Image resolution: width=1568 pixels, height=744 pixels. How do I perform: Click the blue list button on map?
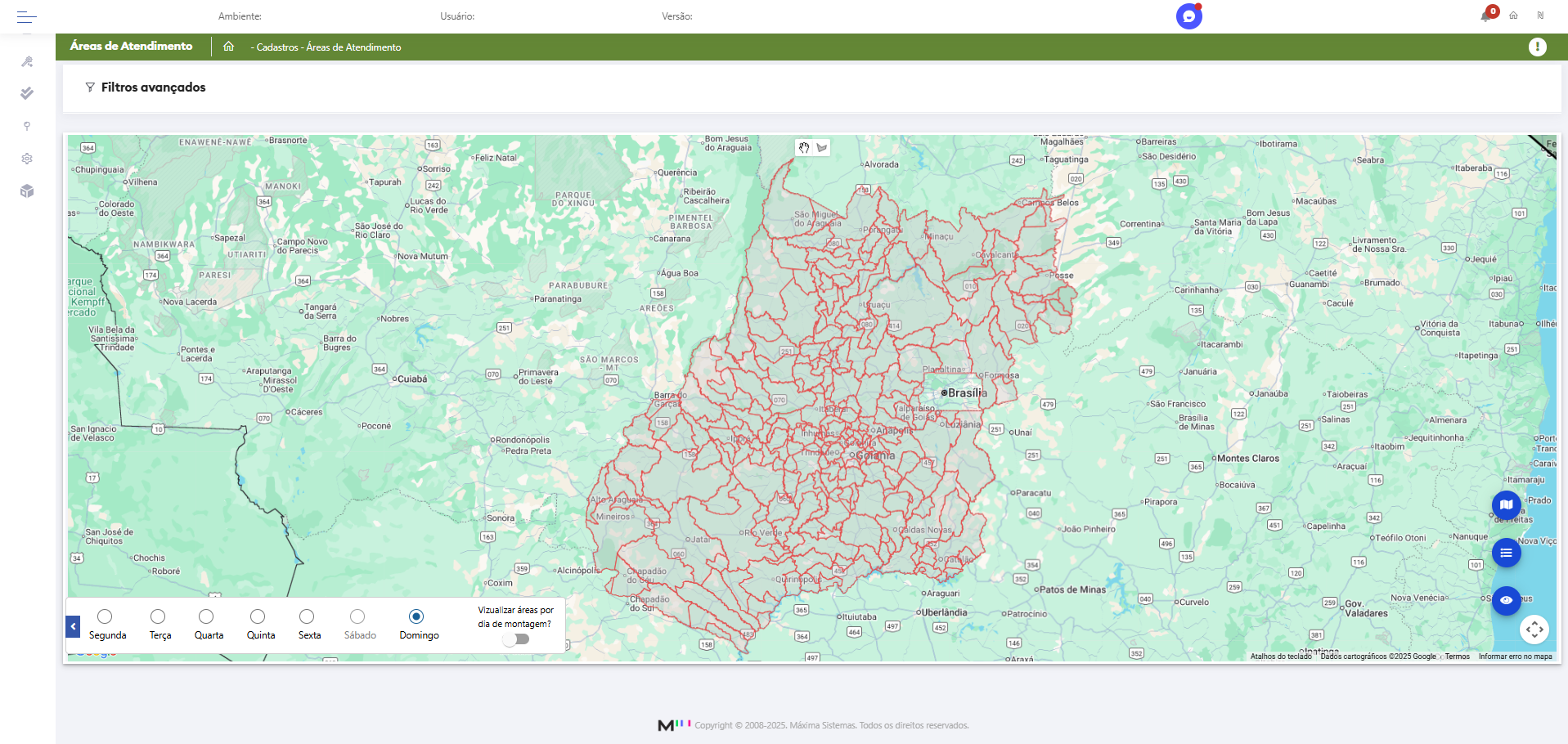tap(1507, 554)
